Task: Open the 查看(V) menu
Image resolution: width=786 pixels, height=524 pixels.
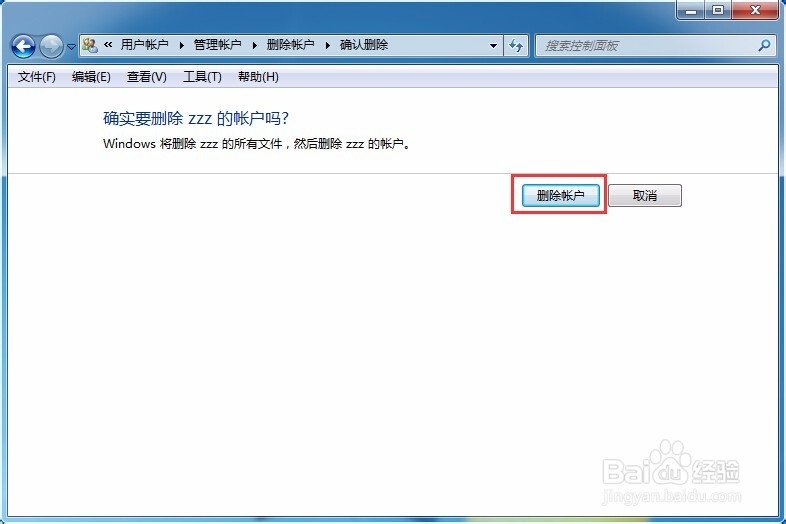Action: point(146,77)
